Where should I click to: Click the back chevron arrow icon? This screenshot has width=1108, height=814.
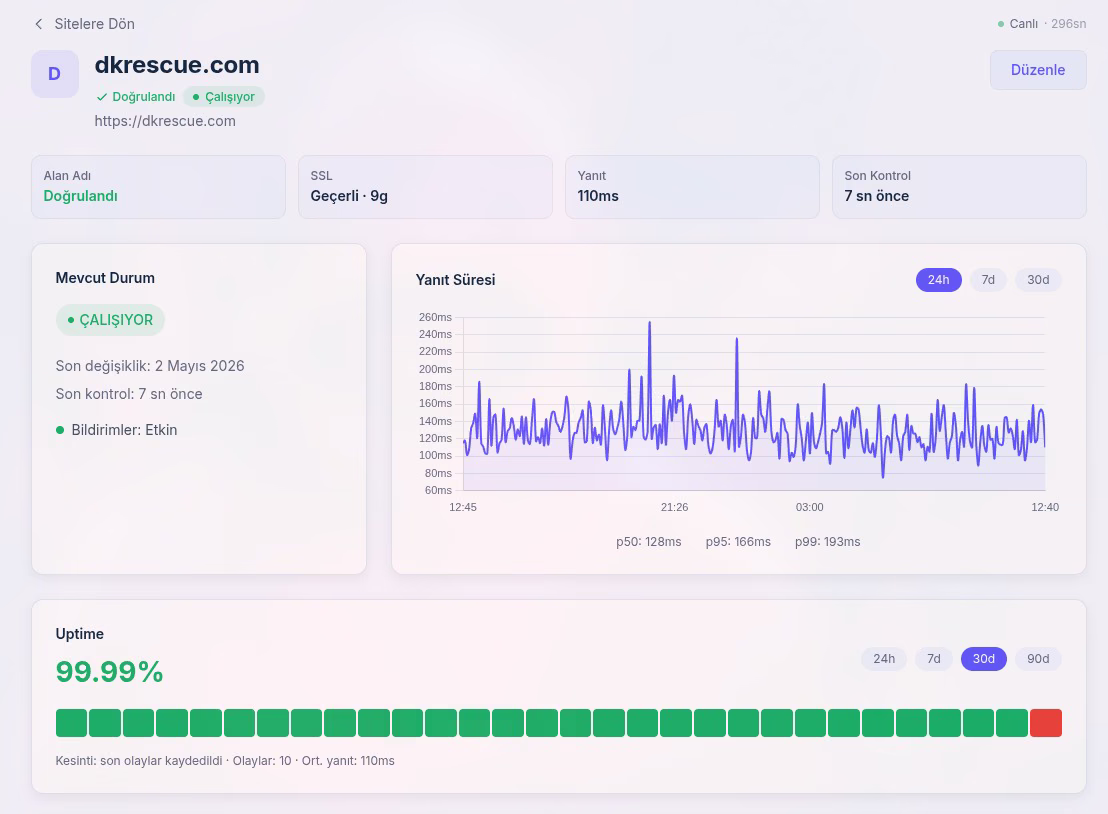point(39,24)
